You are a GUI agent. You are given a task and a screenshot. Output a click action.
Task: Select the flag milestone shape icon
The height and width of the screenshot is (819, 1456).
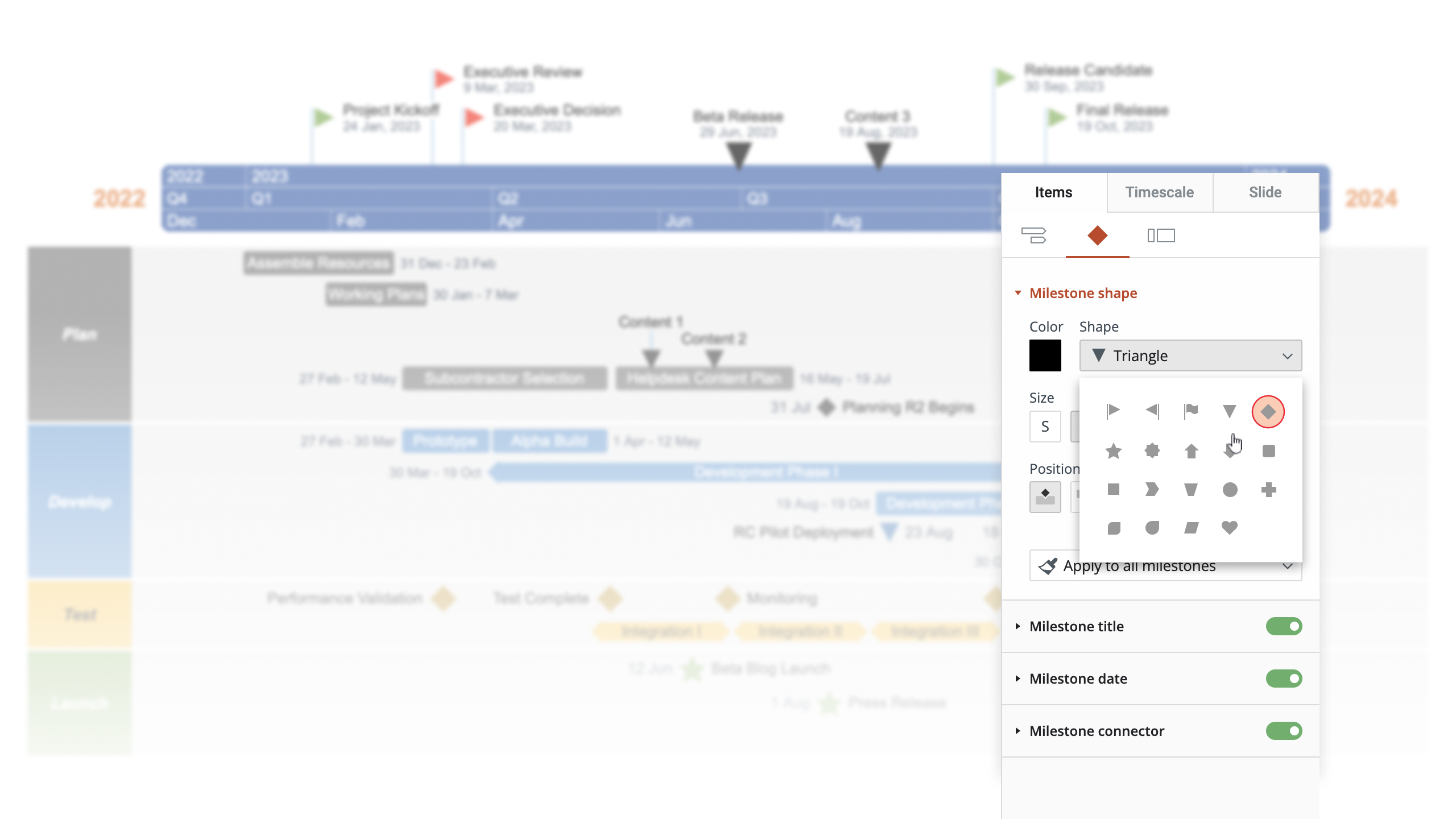(1191, 411)
